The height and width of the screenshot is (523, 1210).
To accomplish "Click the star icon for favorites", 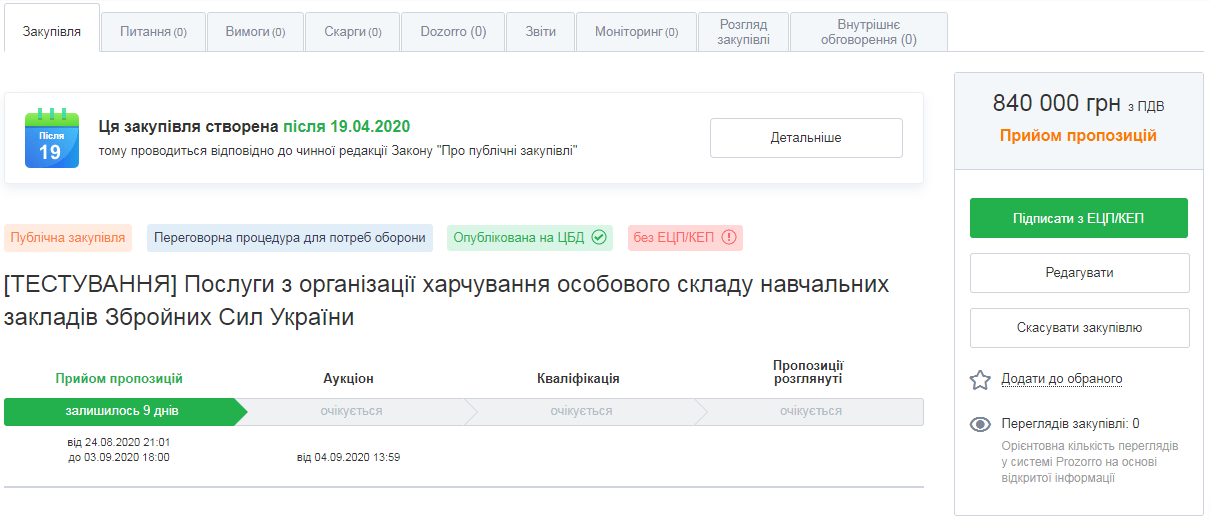I will tap(980, 380).
